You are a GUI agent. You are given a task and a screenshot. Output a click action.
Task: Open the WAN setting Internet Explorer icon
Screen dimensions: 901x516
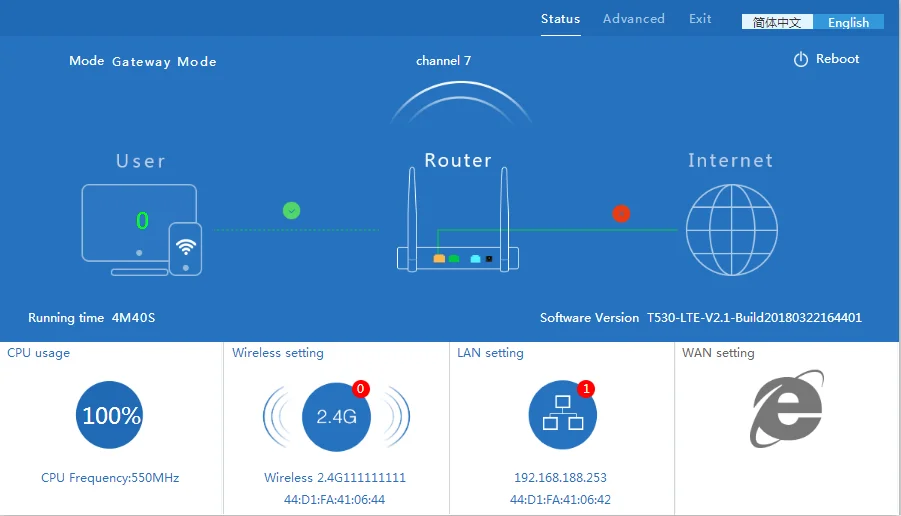tap(787, 408)
